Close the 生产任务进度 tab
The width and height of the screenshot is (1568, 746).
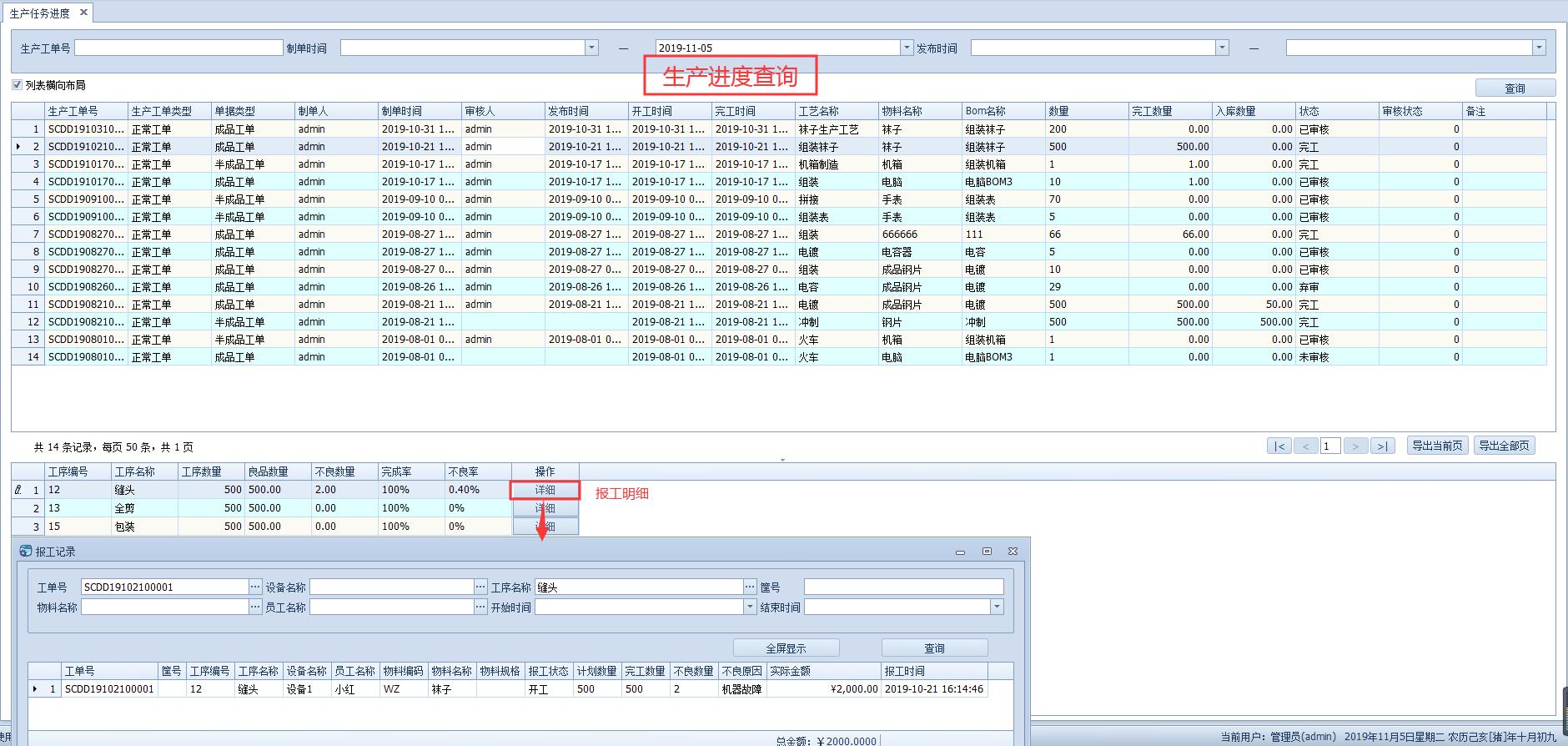tap(83, 13)
